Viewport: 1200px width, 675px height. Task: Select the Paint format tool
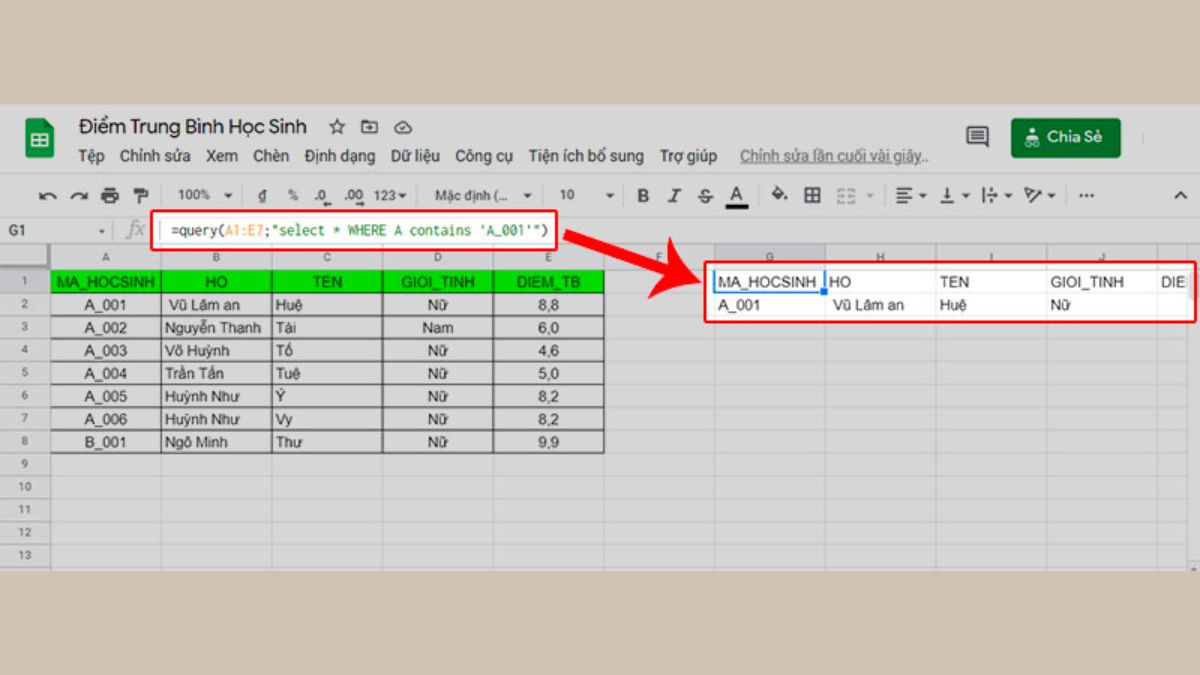[x=139, y=195]
